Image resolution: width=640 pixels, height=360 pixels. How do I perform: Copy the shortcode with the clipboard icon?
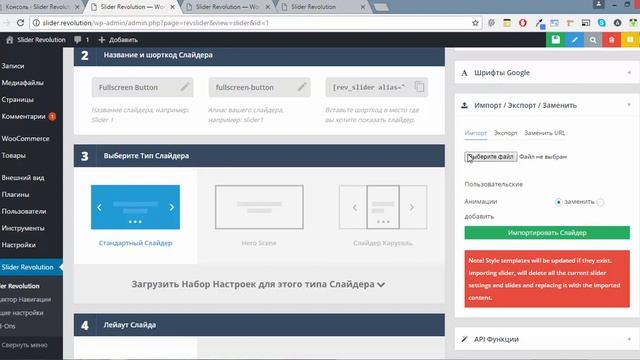click(419, 87)
